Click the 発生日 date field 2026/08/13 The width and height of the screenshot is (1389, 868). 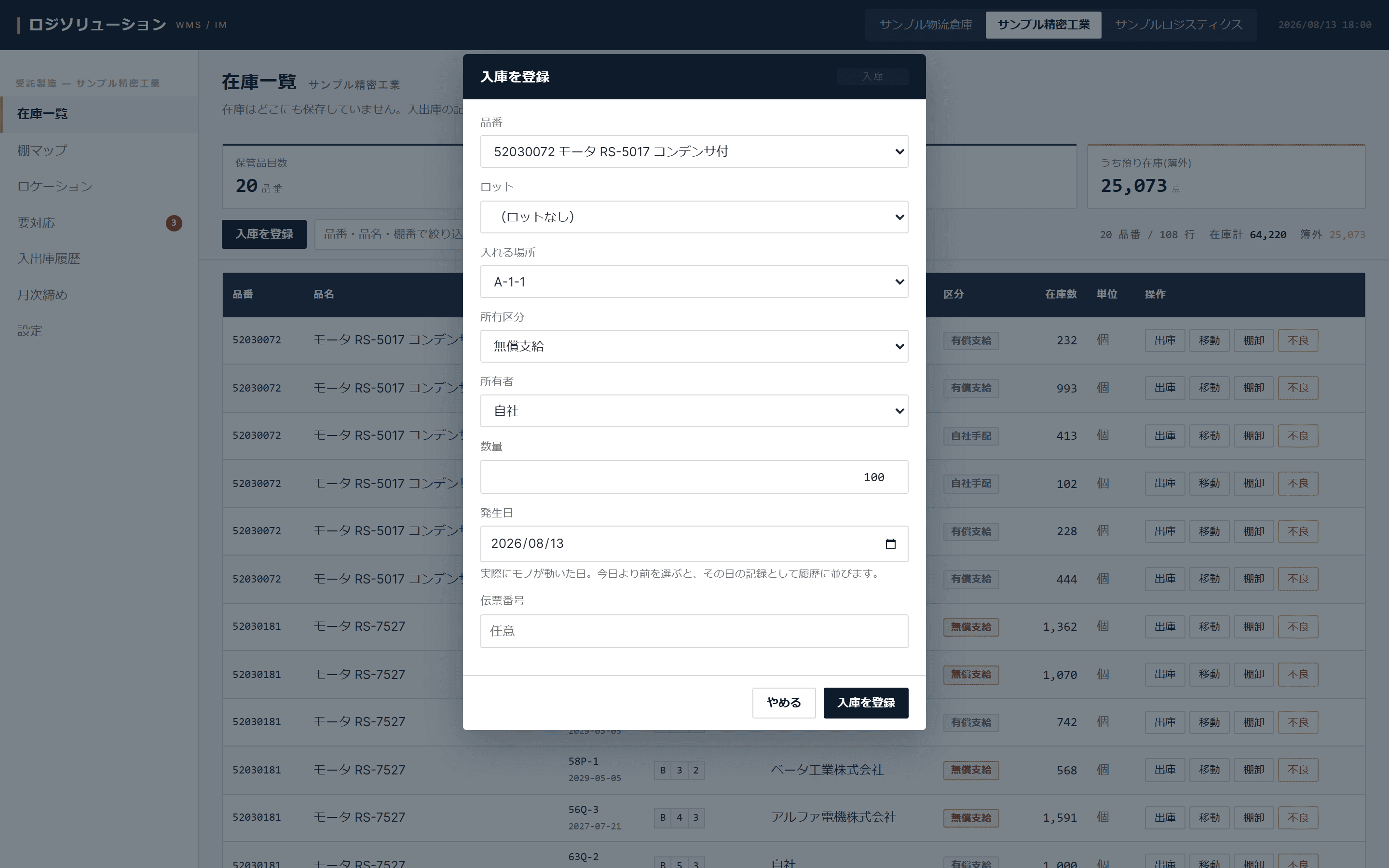click(694, 543)
